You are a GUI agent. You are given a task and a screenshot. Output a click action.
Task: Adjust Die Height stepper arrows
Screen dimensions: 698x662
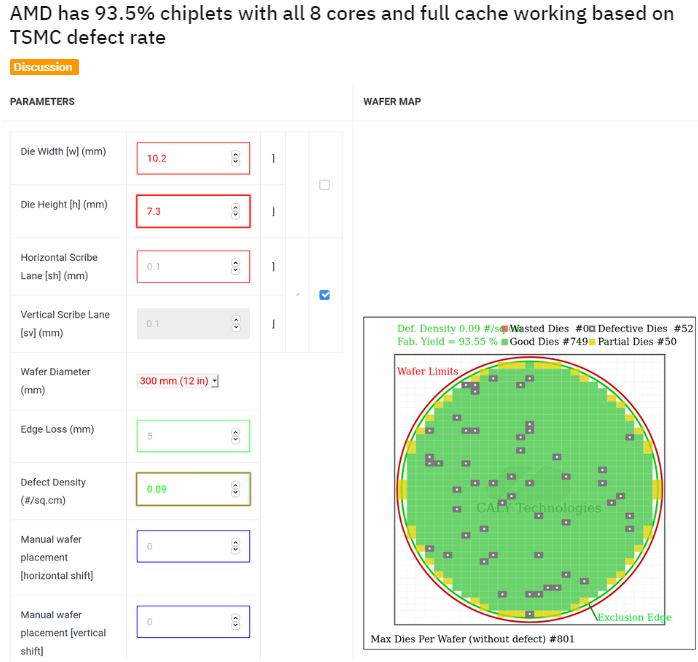(x=235, y=211)
